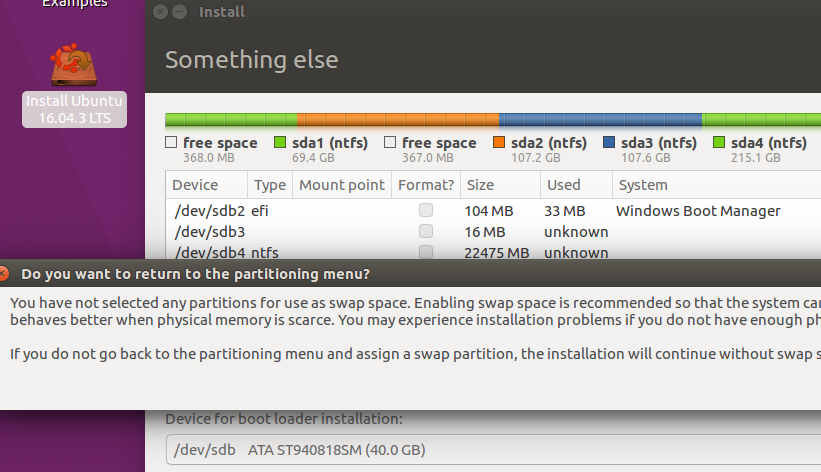
Task: Click the Mount point column header
Action: coord(342,185)
